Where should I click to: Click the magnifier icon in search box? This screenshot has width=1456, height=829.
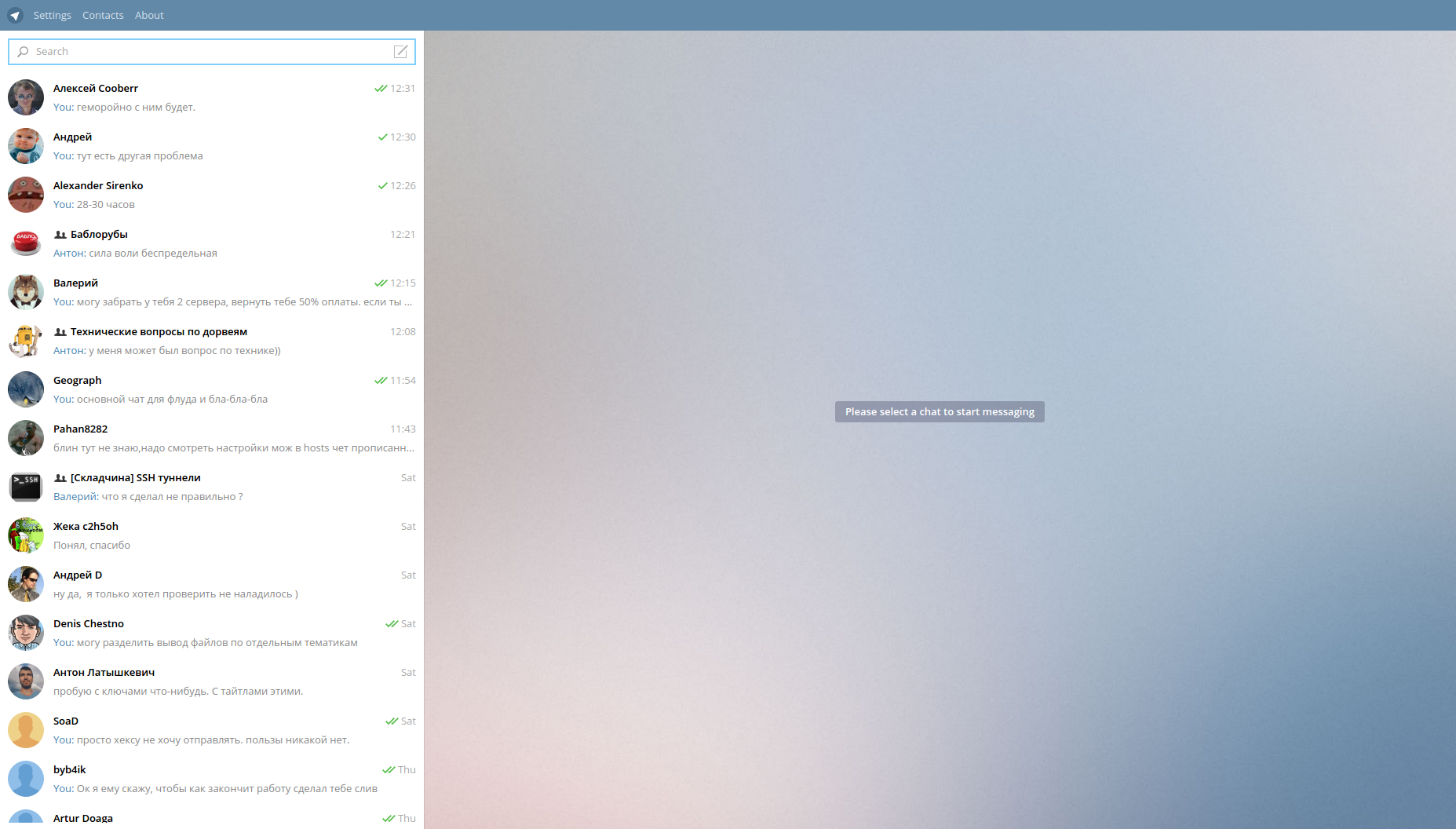pos(23,52)
